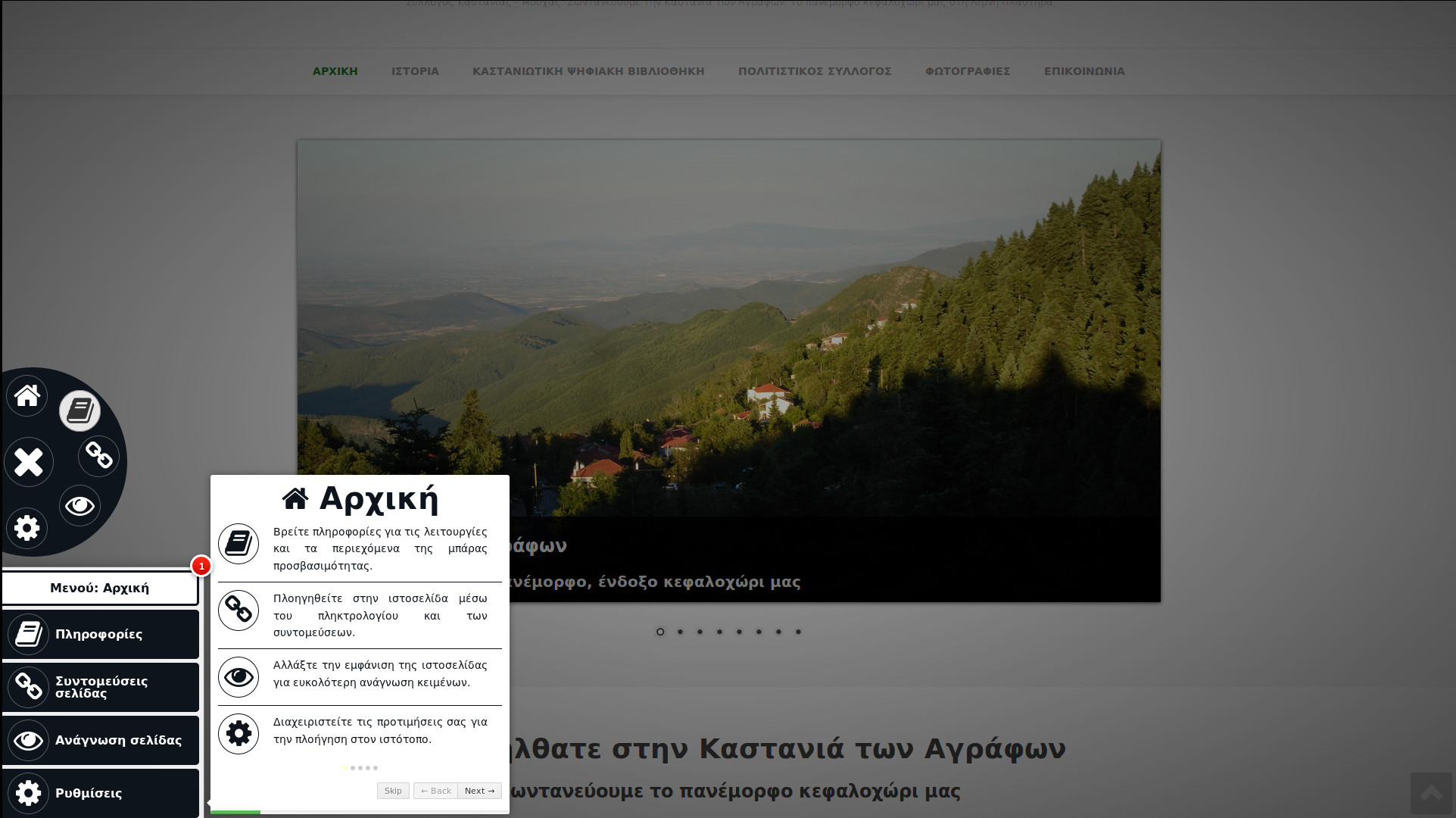
Task: Click the Μενού: Αρχική header box
Action: coord(100,588)
